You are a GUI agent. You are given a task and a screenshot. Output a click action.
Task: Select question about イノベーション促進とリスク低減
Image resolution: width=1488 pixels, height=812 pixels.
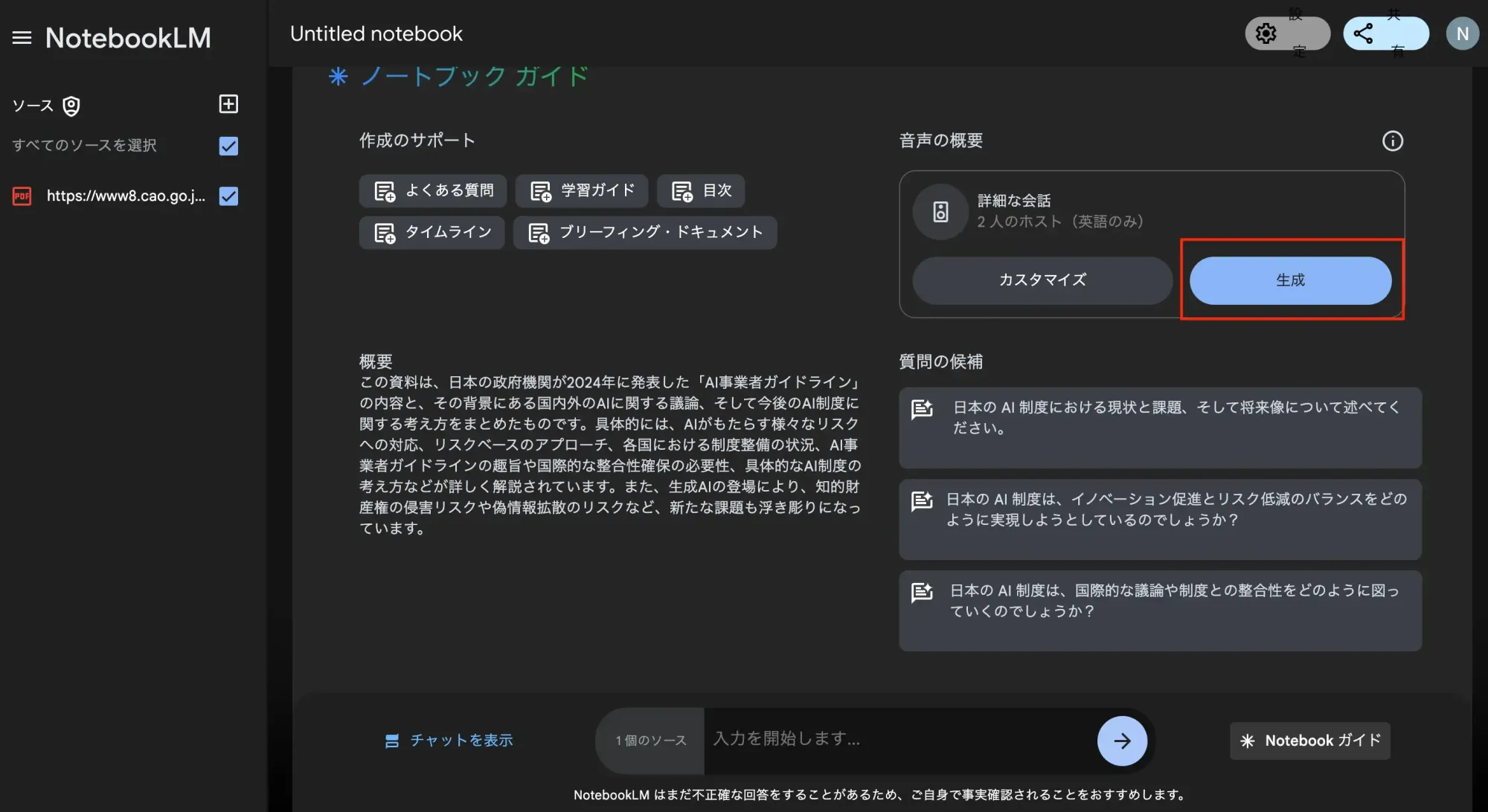pyautogui.click(x=1160, y=519)
